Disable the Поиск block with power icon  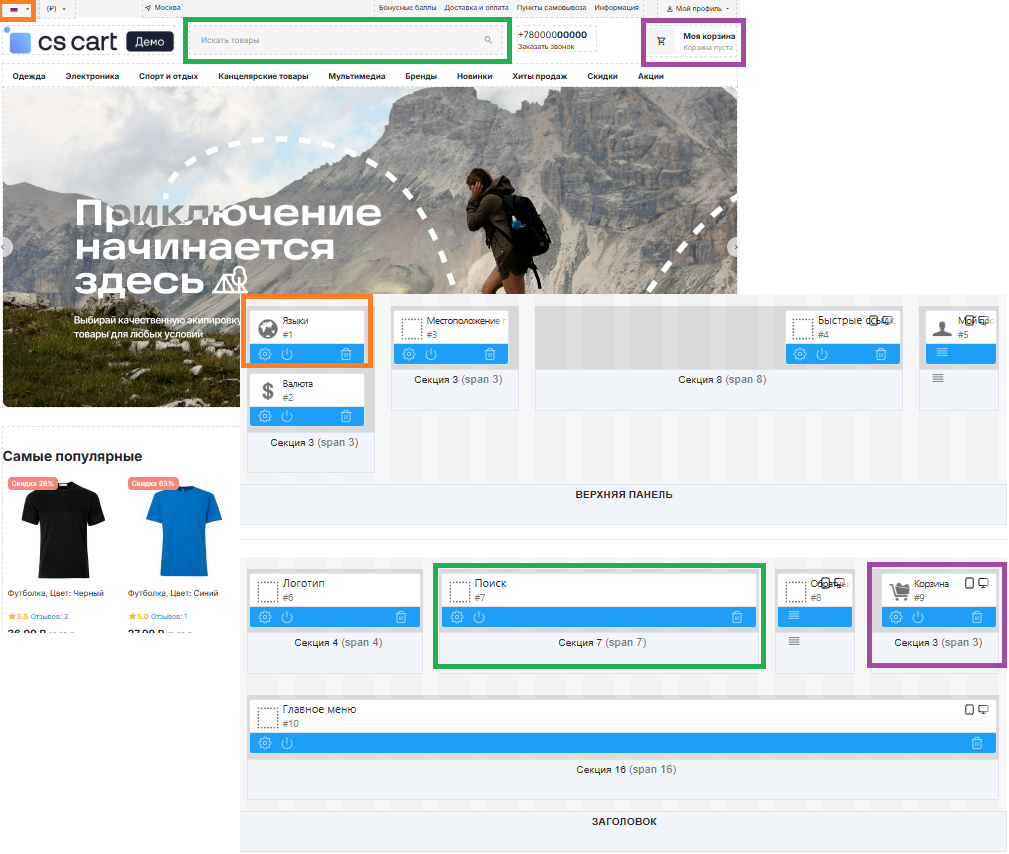(479, 617)
